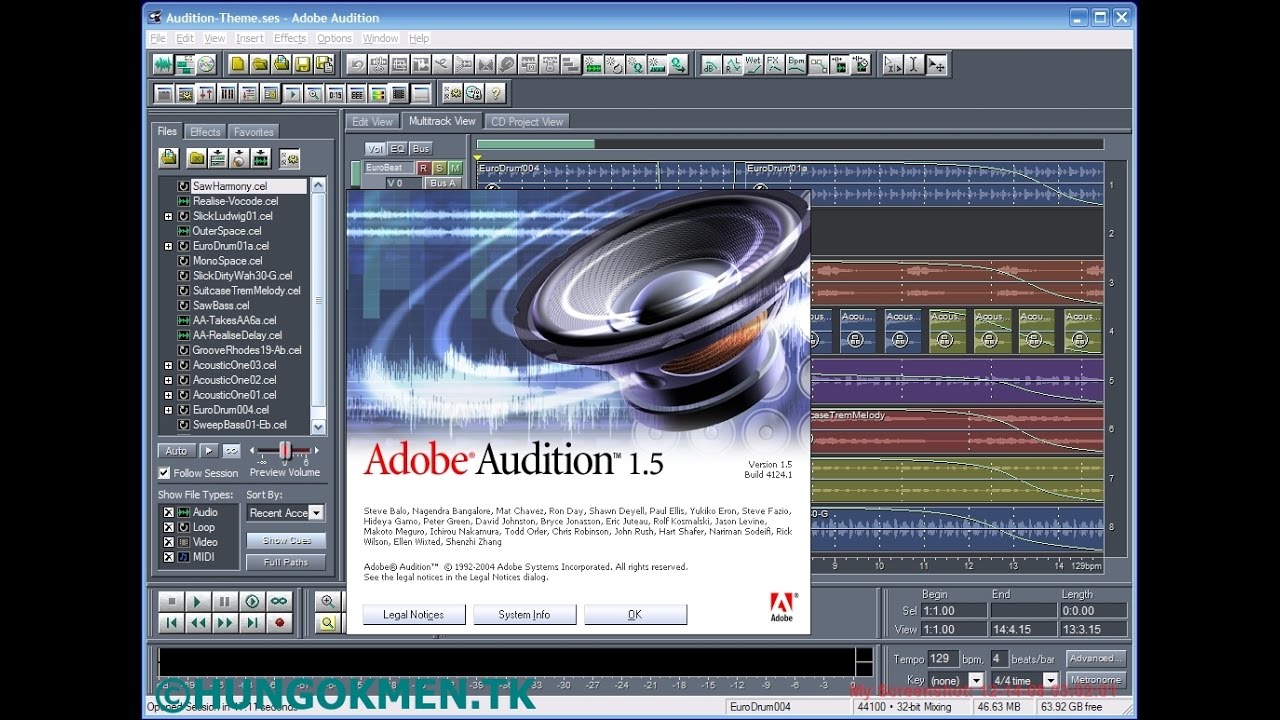Image resolution: width=1280 pixels, height=720 pixels.
Task: Click the dB envelope toolbar icon
Action: (711, 65)
